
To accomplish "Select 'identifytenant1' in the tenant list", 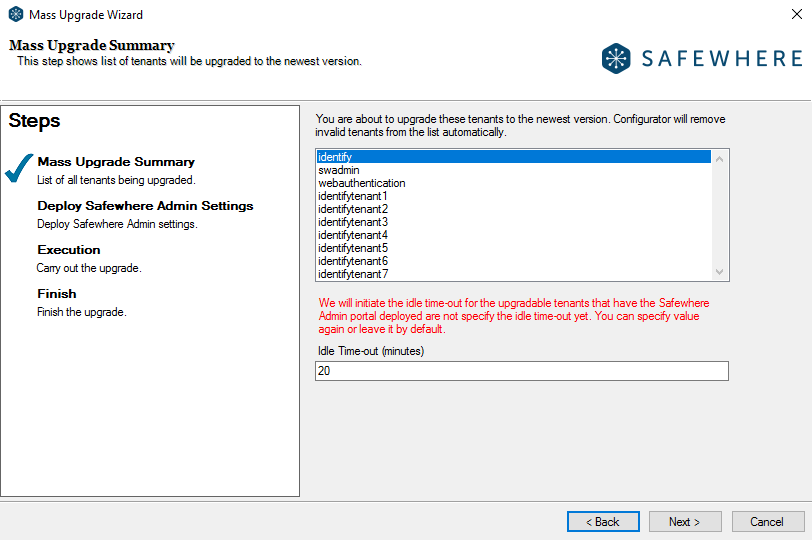I will click(514, 196).
